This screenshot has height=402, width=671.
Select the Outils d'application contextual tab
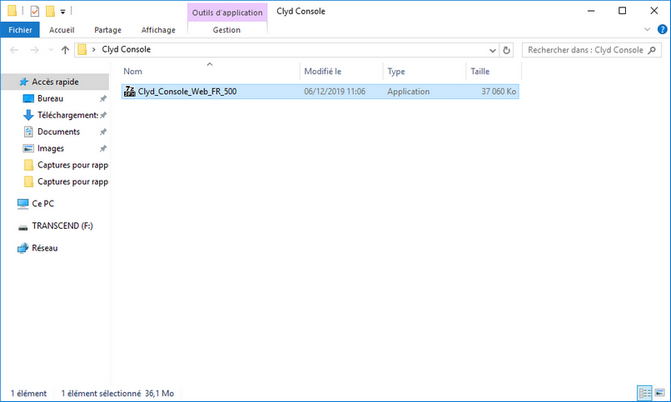pyautogui.click(x=227, y=12)
